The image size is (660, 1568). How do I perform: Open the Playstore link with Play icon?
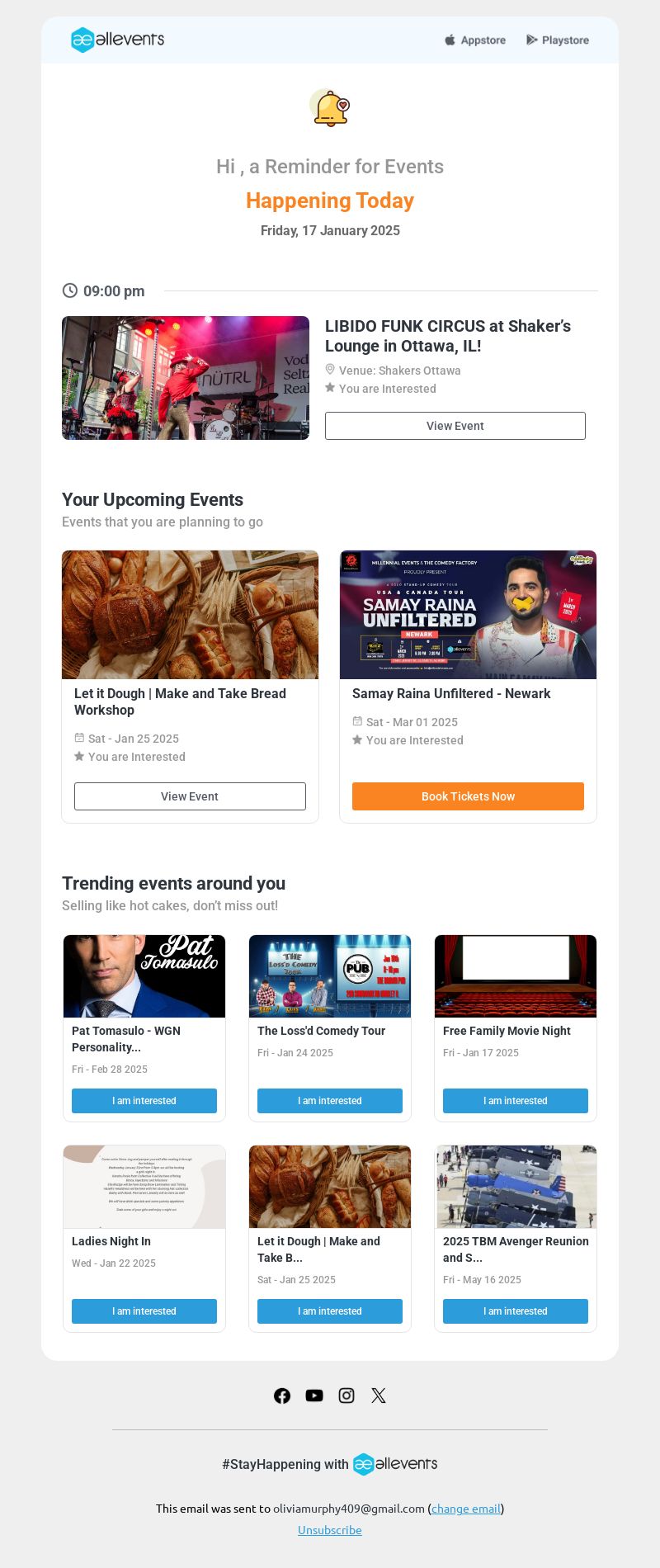pos(558,40)
